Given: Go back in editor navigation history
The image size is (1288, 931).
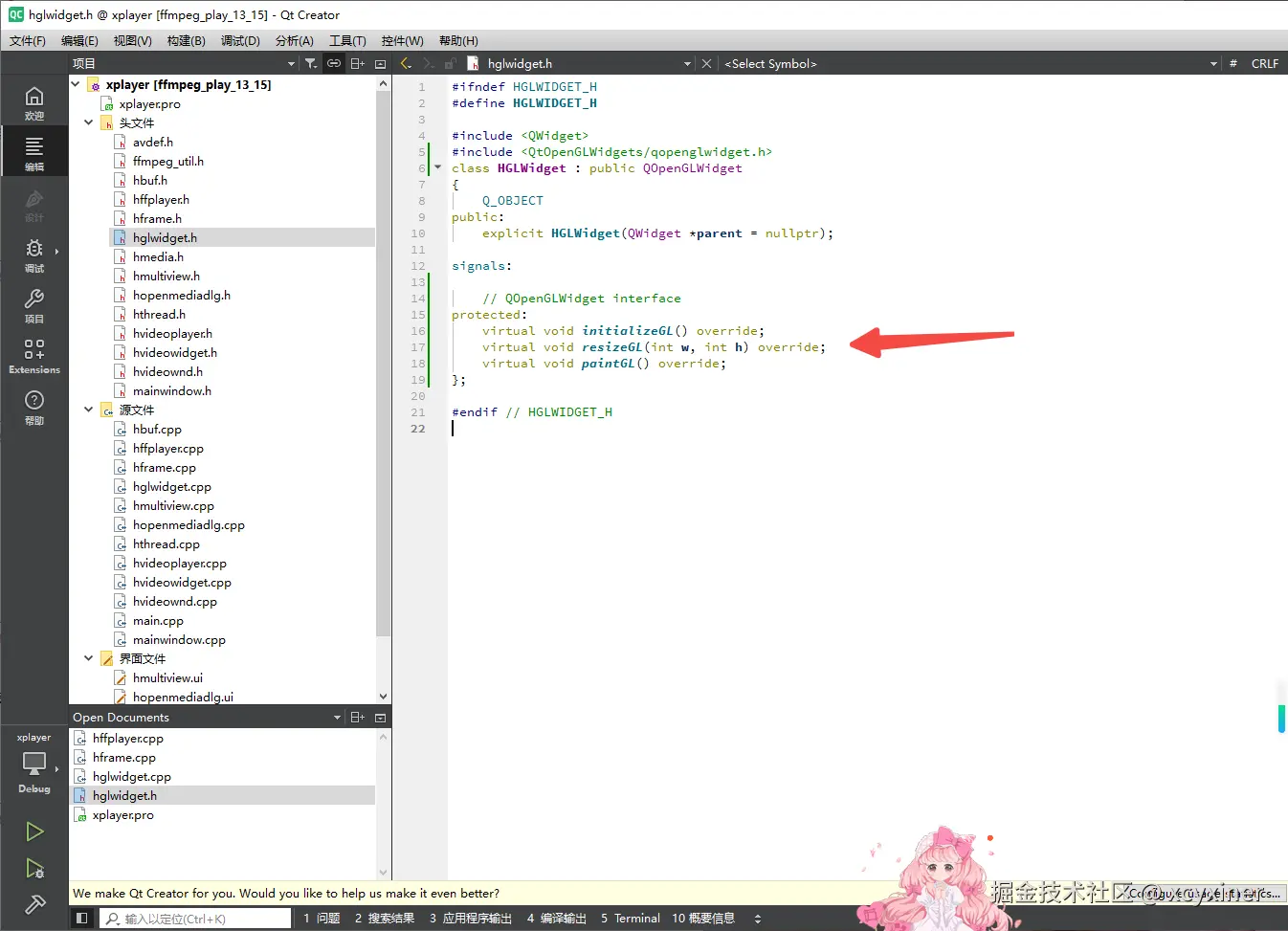Looking at the screenshot, I should click(406, 63).
